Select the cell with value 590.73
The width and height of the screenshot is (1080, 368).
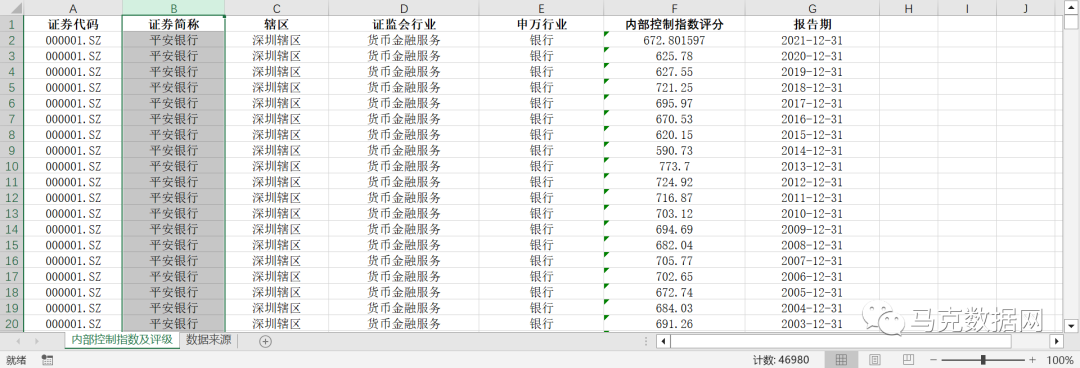coord(674,150)
